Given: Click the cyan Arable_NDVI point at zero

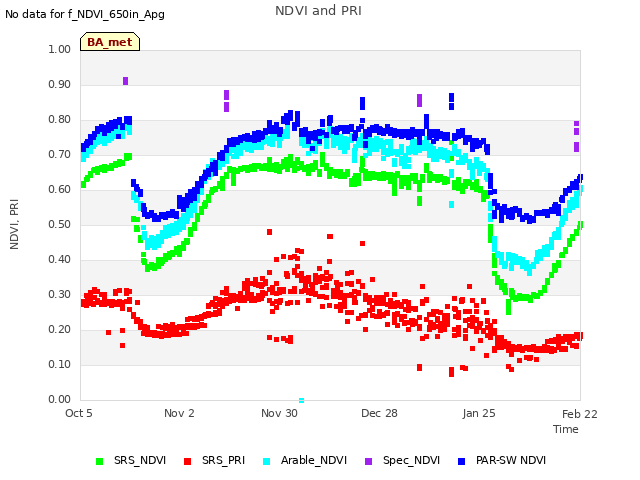Looking at the screenshot, I should (301, 400).
